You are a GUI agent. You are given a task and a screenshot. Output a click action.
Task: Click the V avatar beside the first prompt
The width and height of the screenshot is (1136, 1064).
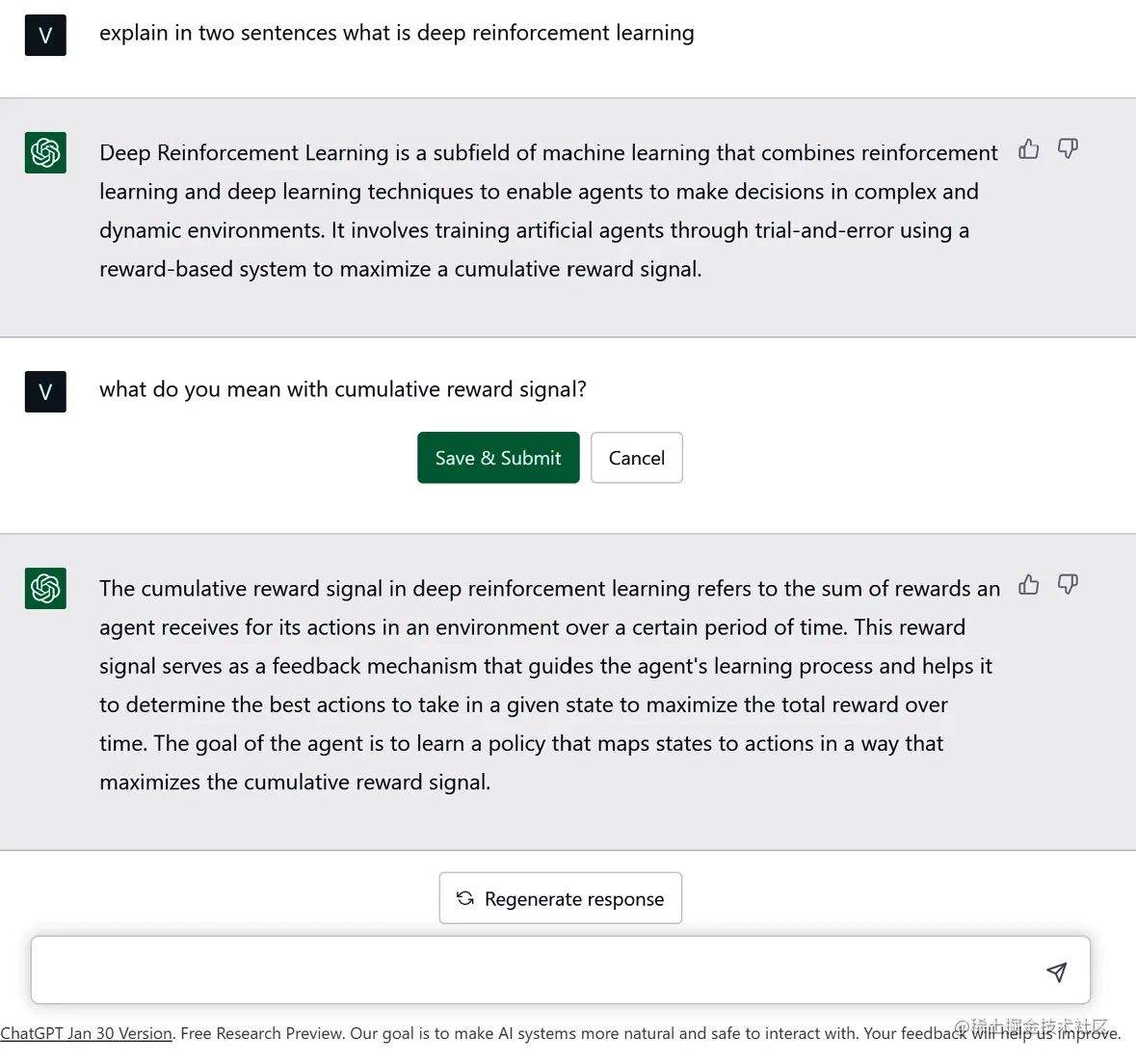(x=45, y=36)
